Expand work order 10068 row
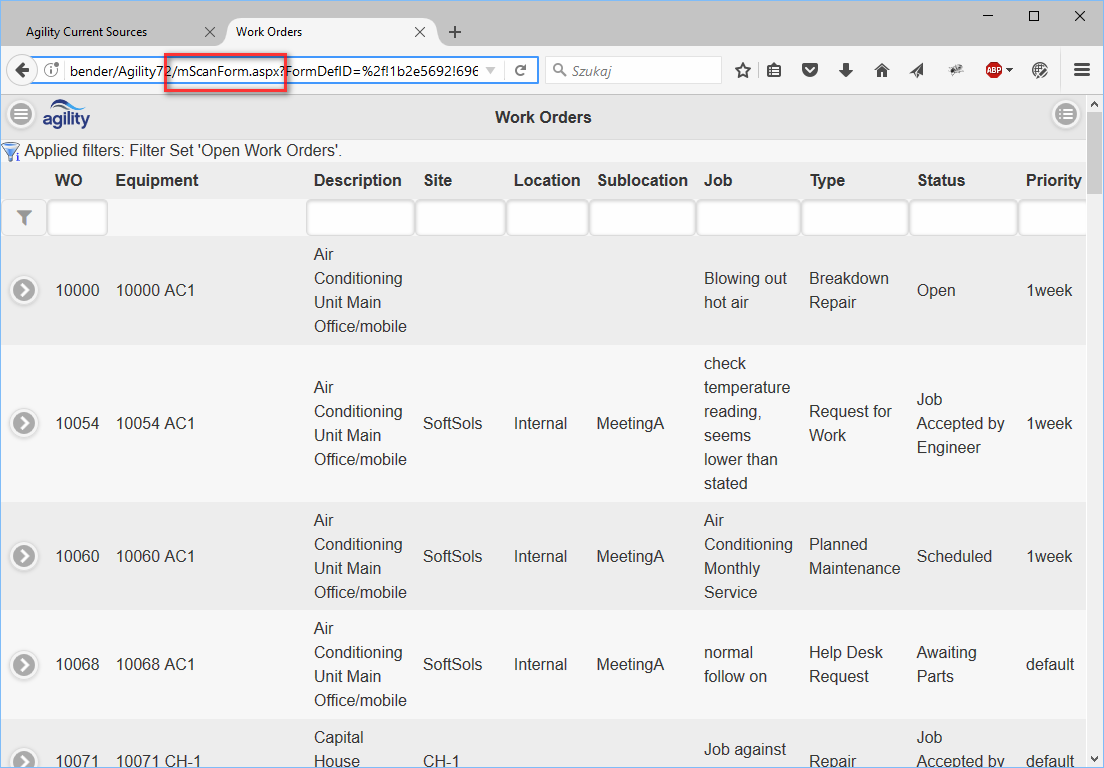The width and height of the screenshot is (1104, 768). click(24, 664)
